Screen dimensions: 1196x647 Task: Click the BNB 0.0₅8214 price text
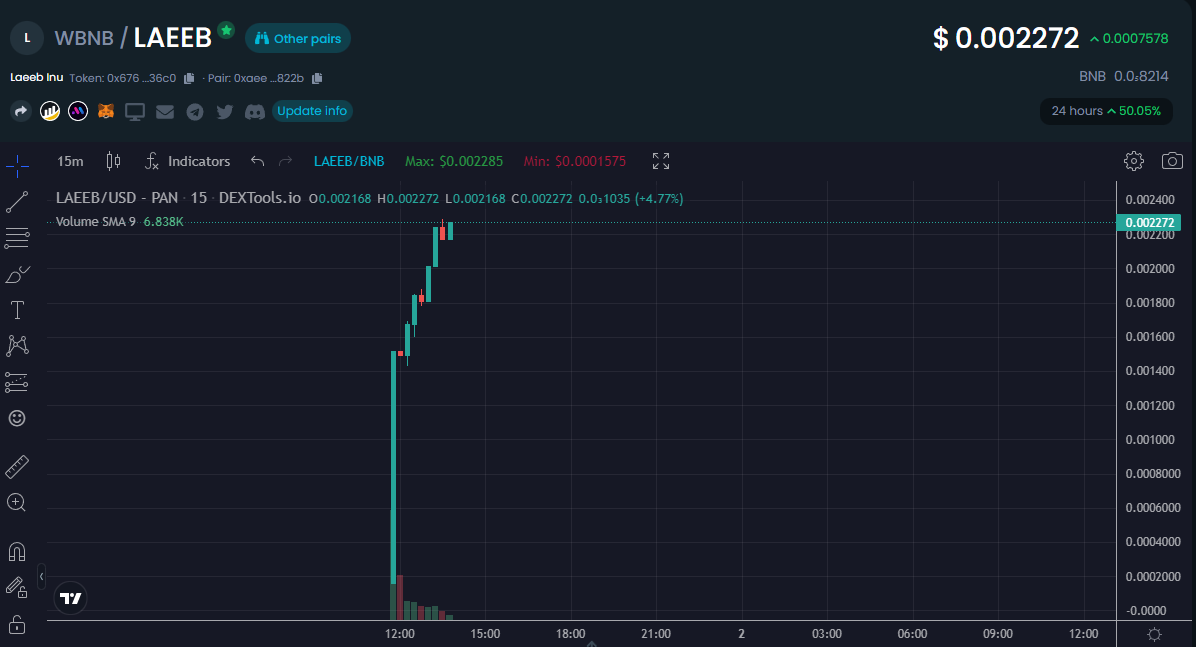(1124, 76)
